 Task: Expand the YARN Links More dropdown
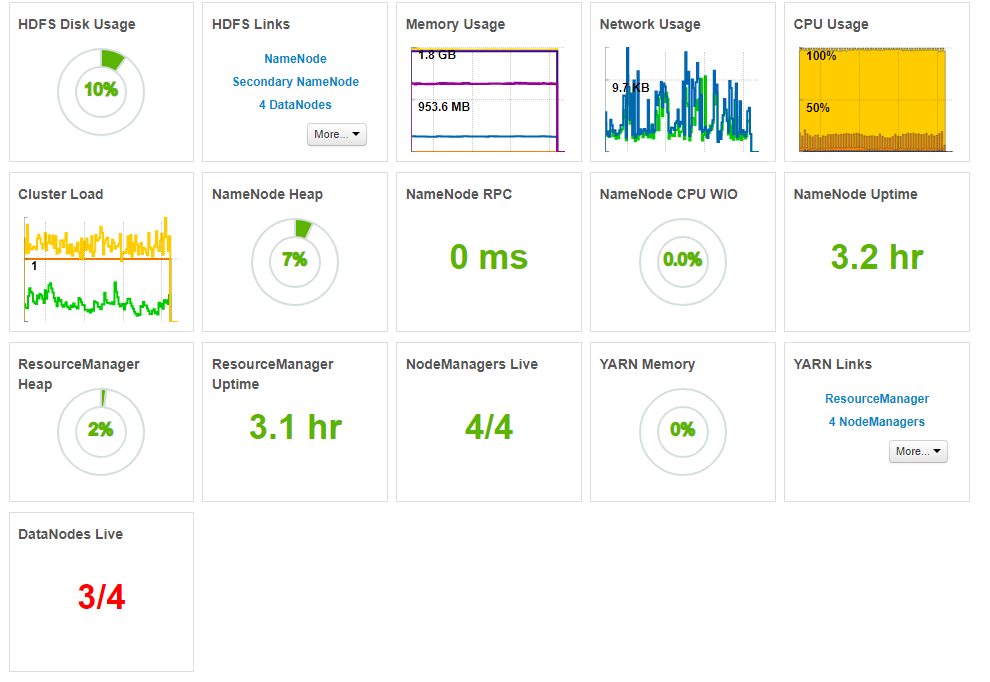click(918, 452)
